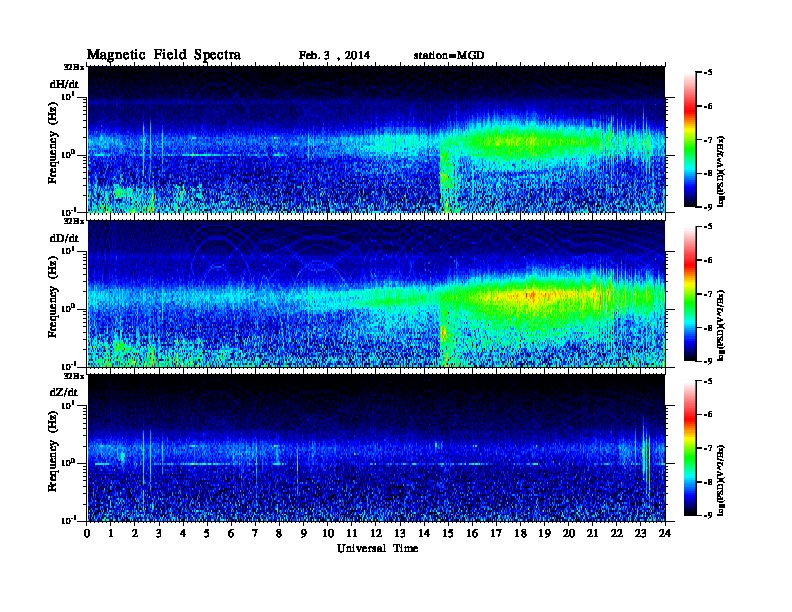Click "-5" on the dZ/dt color bar
Screen dimensions: 792x612
pyautogui.click(x=708, y=381)
